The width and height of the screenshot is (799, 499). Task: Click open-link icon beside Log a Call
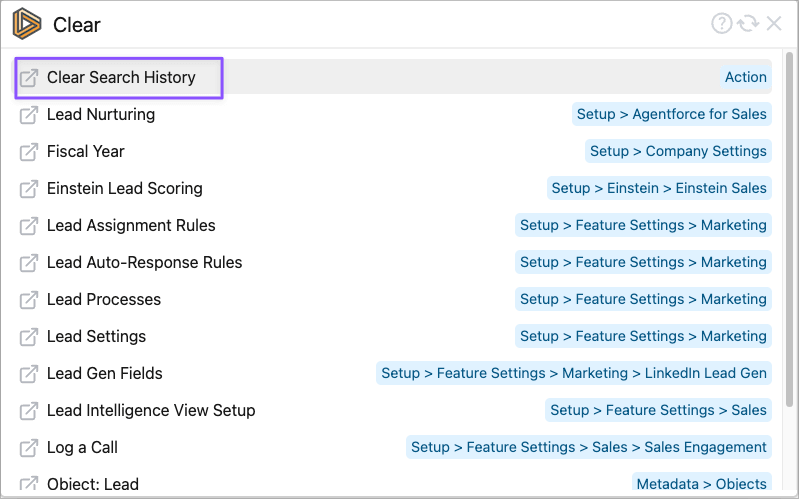coord(29,448)
